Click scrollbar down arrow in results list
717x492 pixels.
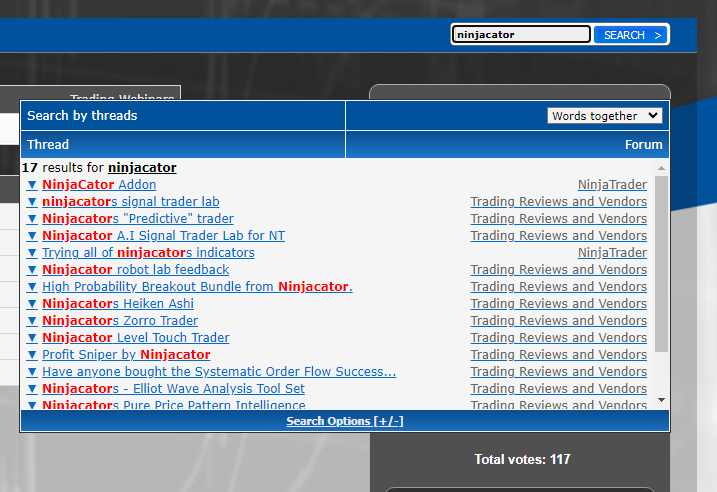pos(661,400)
